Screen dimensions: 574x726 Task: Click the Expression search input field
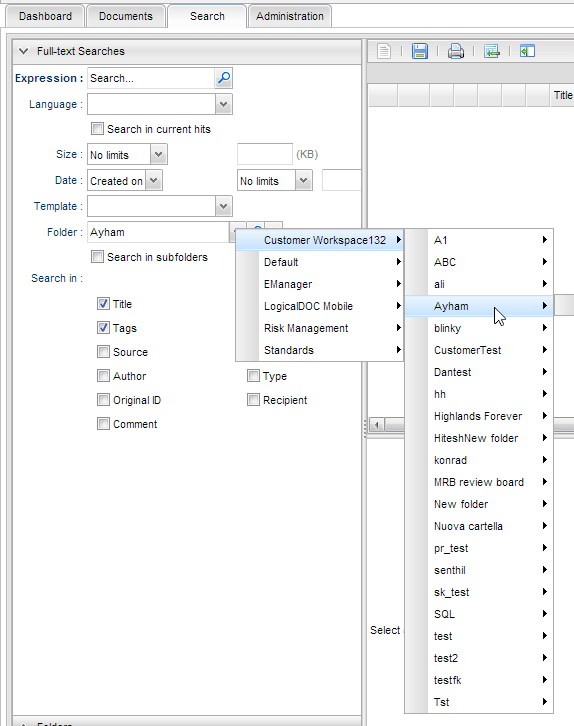click(x=151, y=78)
